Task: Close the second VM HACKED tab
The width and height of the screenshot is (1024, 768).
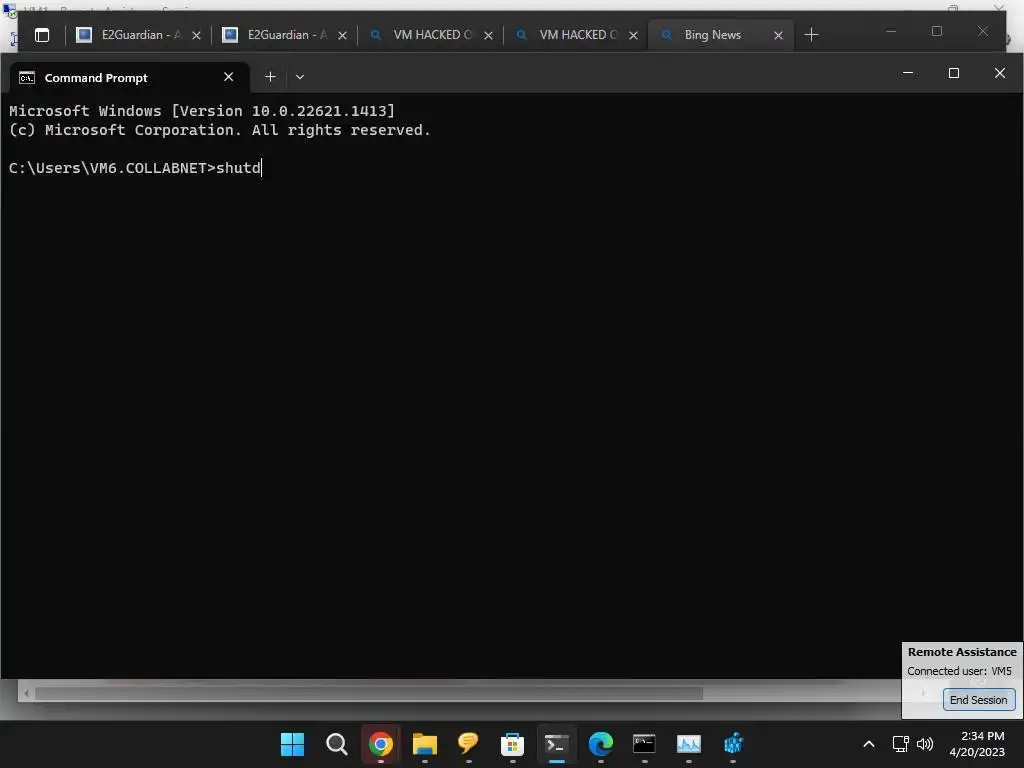Action: tap(633, 35)
